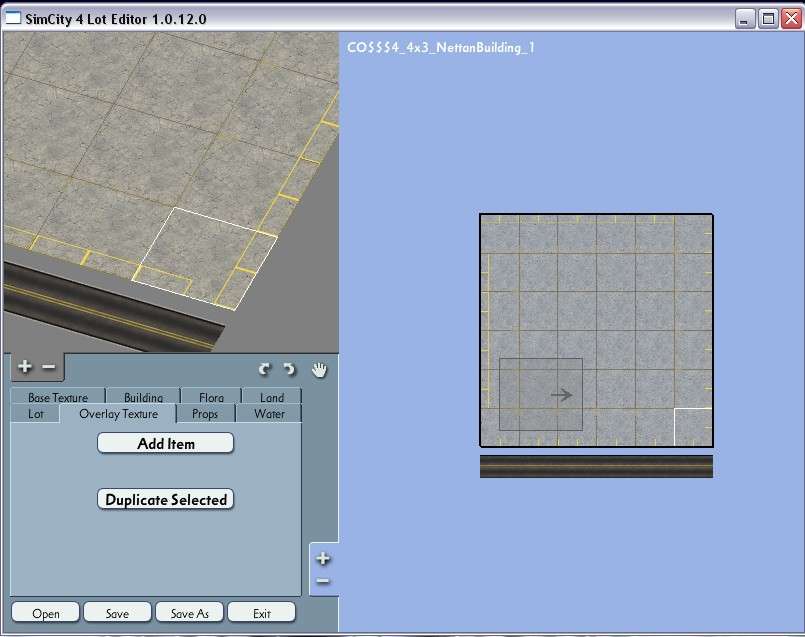This screenshot has height=637, width=805.
Task: Select the white-outlined corner tile in 2D view
Action: coord(693,427)
